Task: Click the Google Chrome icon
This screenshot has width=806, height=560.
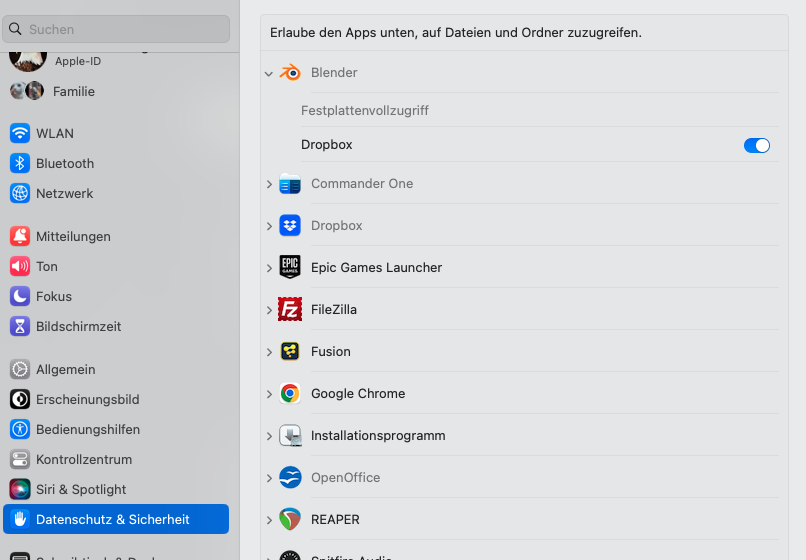Action: point(290,394)
